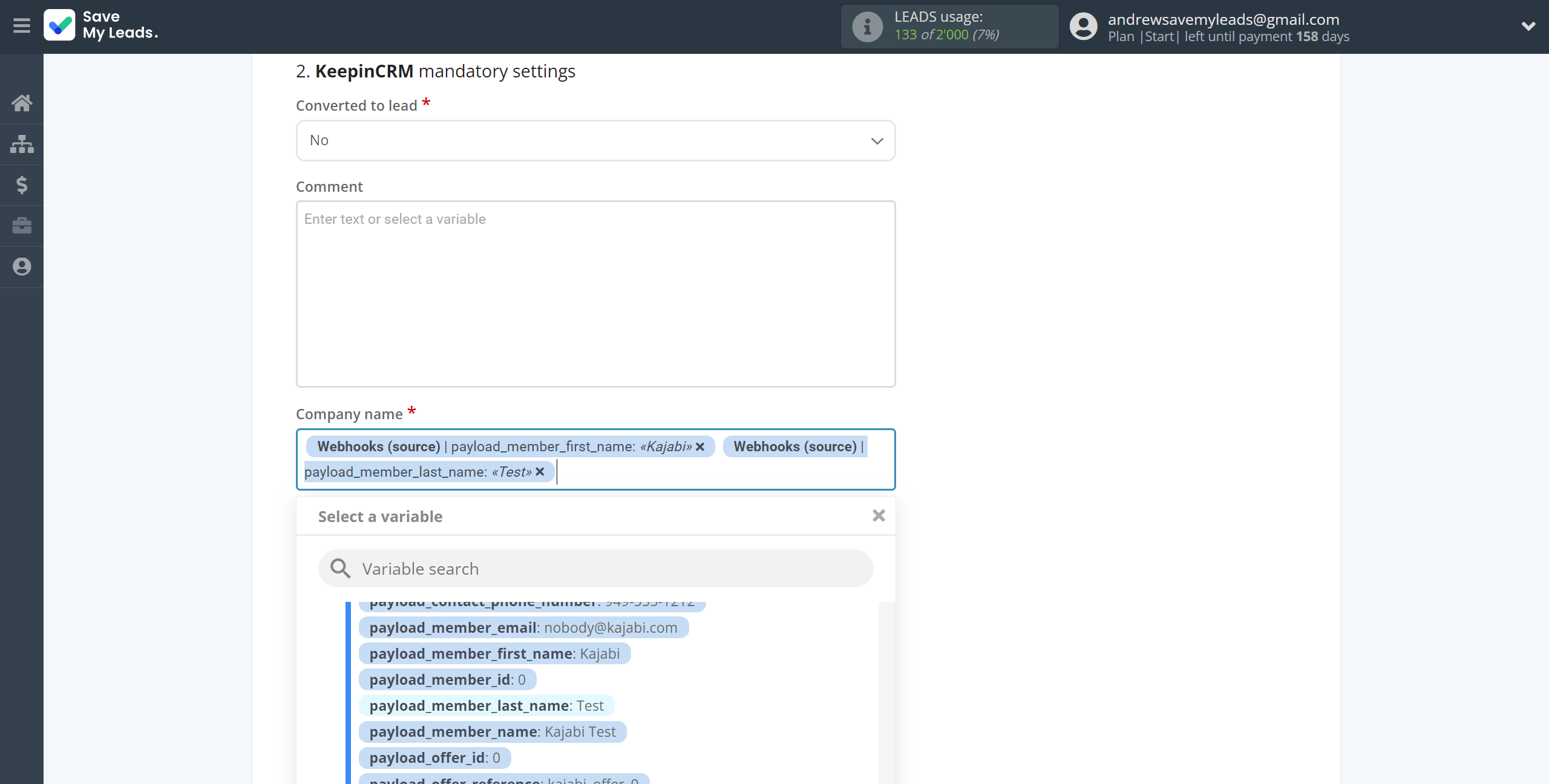
Task: Click the user avatar icon in header
Action: pyautogui.click(x=1083, y=27)
